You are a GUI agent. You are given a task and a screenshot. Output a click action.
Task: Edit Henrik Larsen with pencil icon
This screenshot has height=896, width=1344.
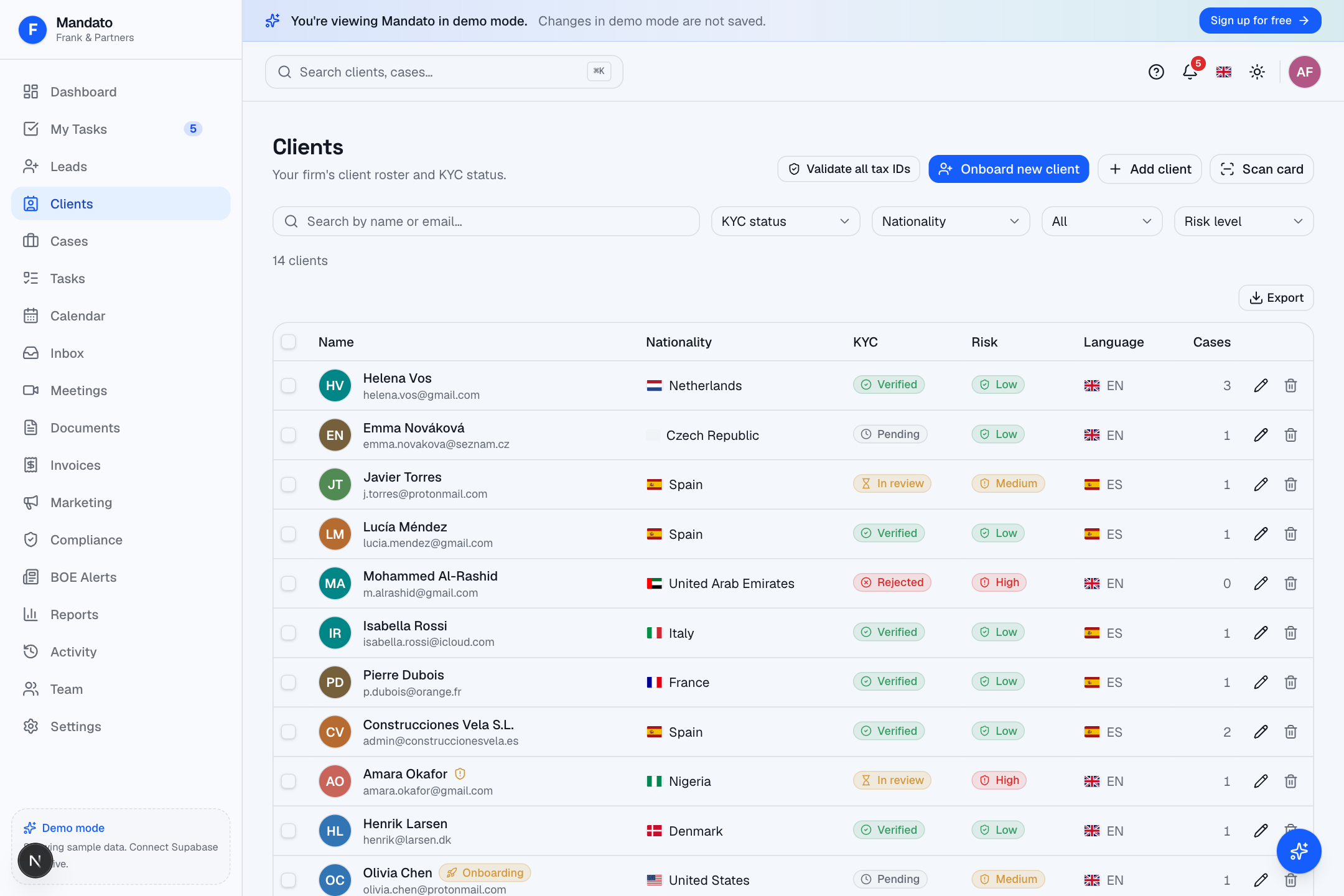[x=1261, y=831]
